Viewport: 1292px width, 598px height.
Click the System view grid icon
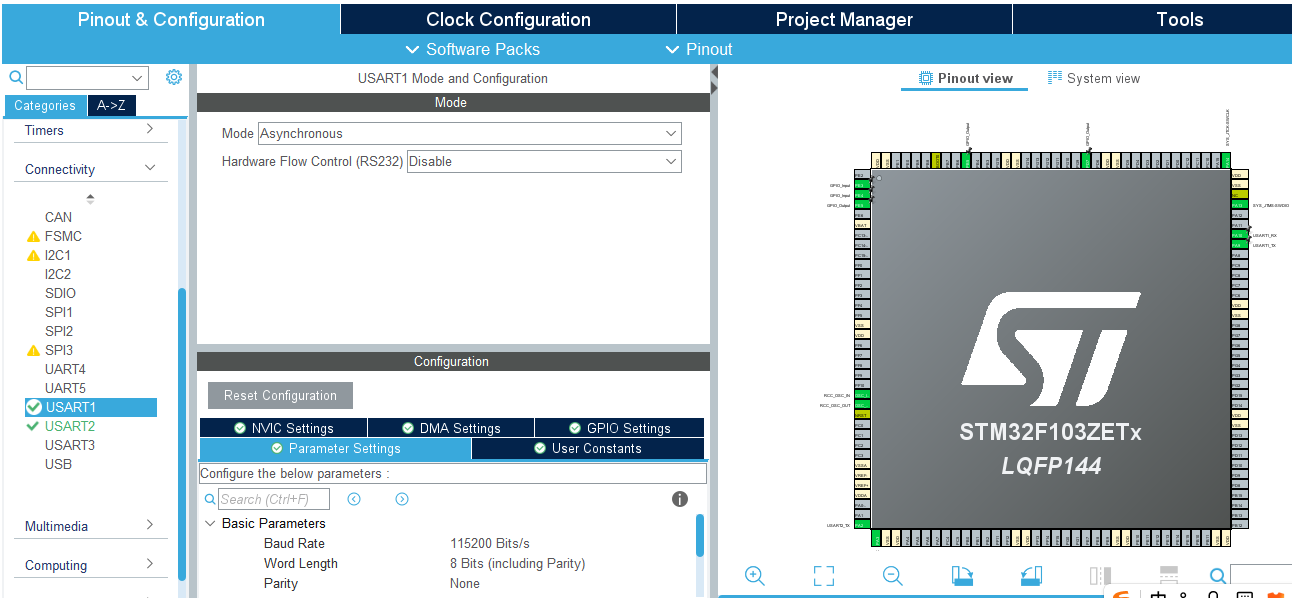(x=1055, y=78)
